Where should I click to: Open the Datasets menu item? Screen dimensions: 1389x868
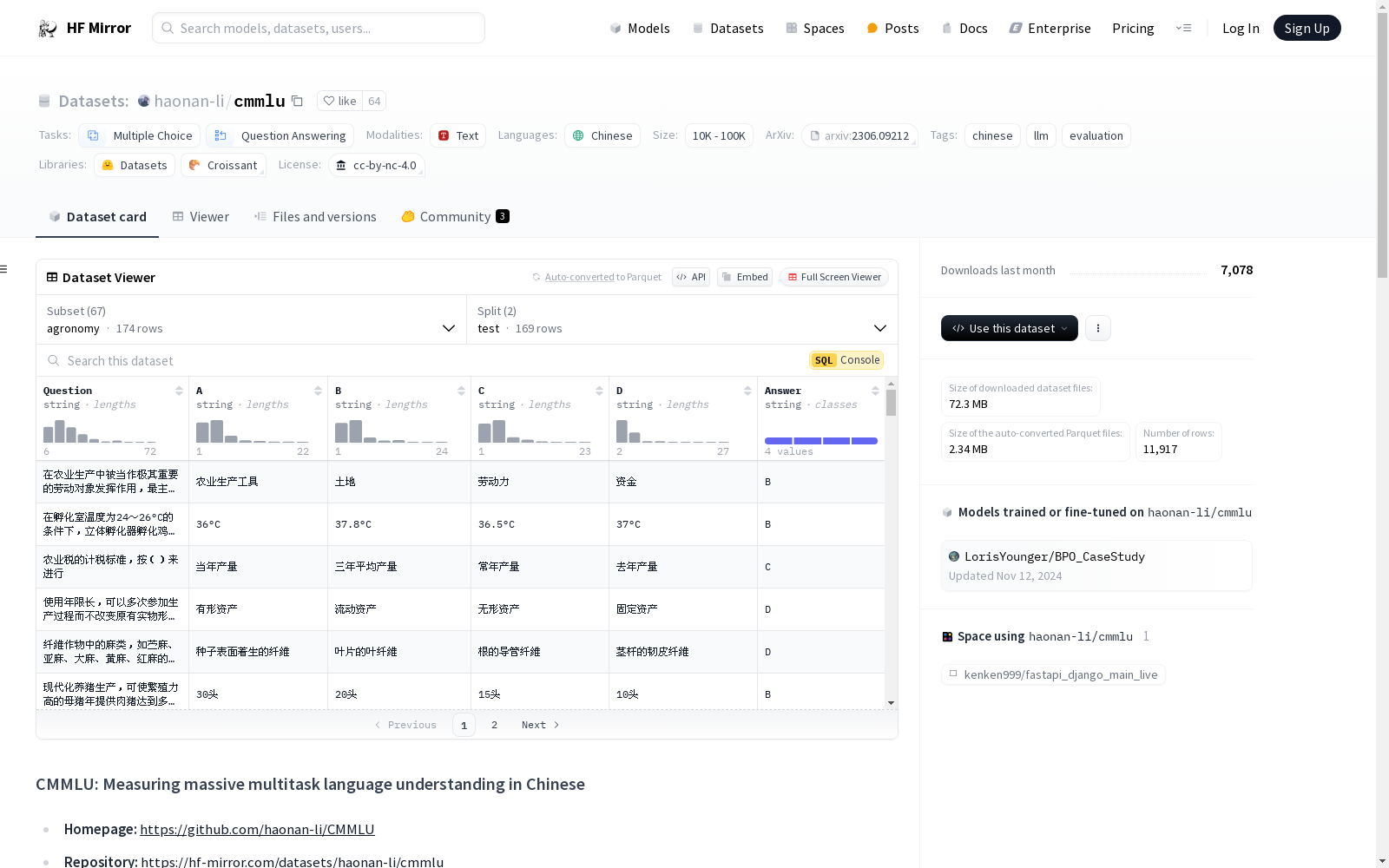tap(727, 28)
